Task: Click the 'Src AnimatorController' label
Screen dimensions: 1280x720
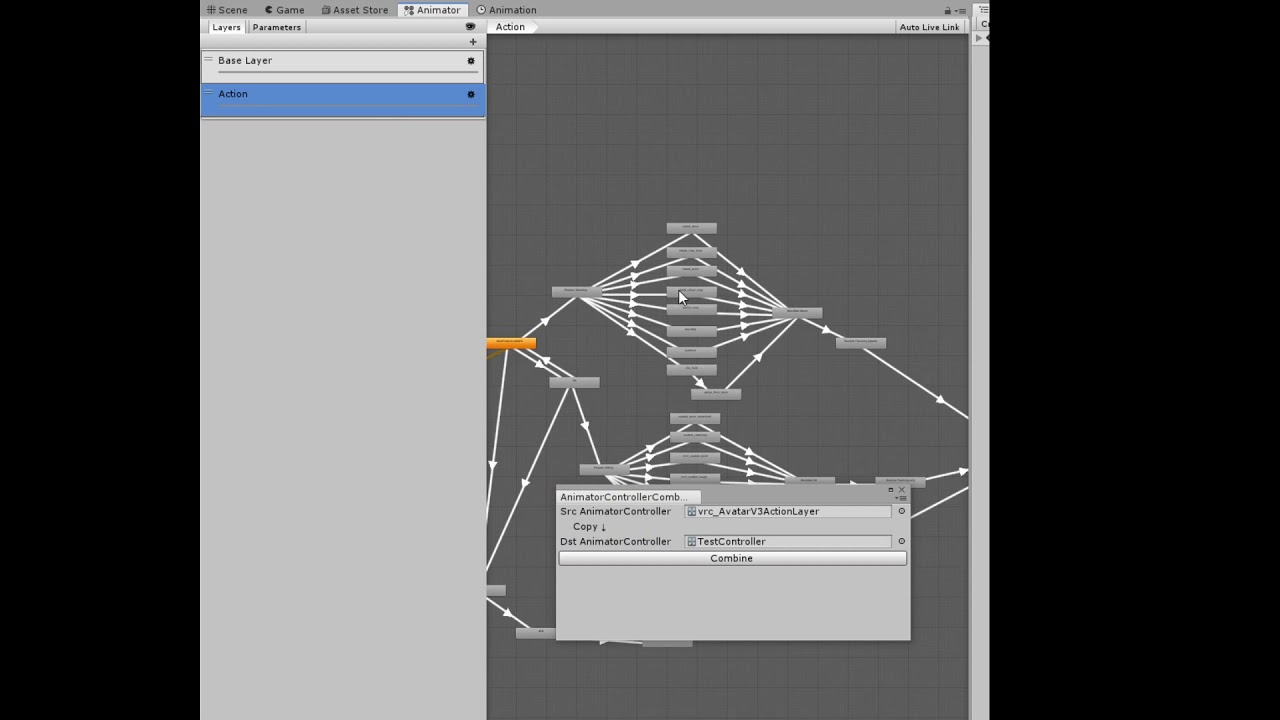Action: click(615, 511)
